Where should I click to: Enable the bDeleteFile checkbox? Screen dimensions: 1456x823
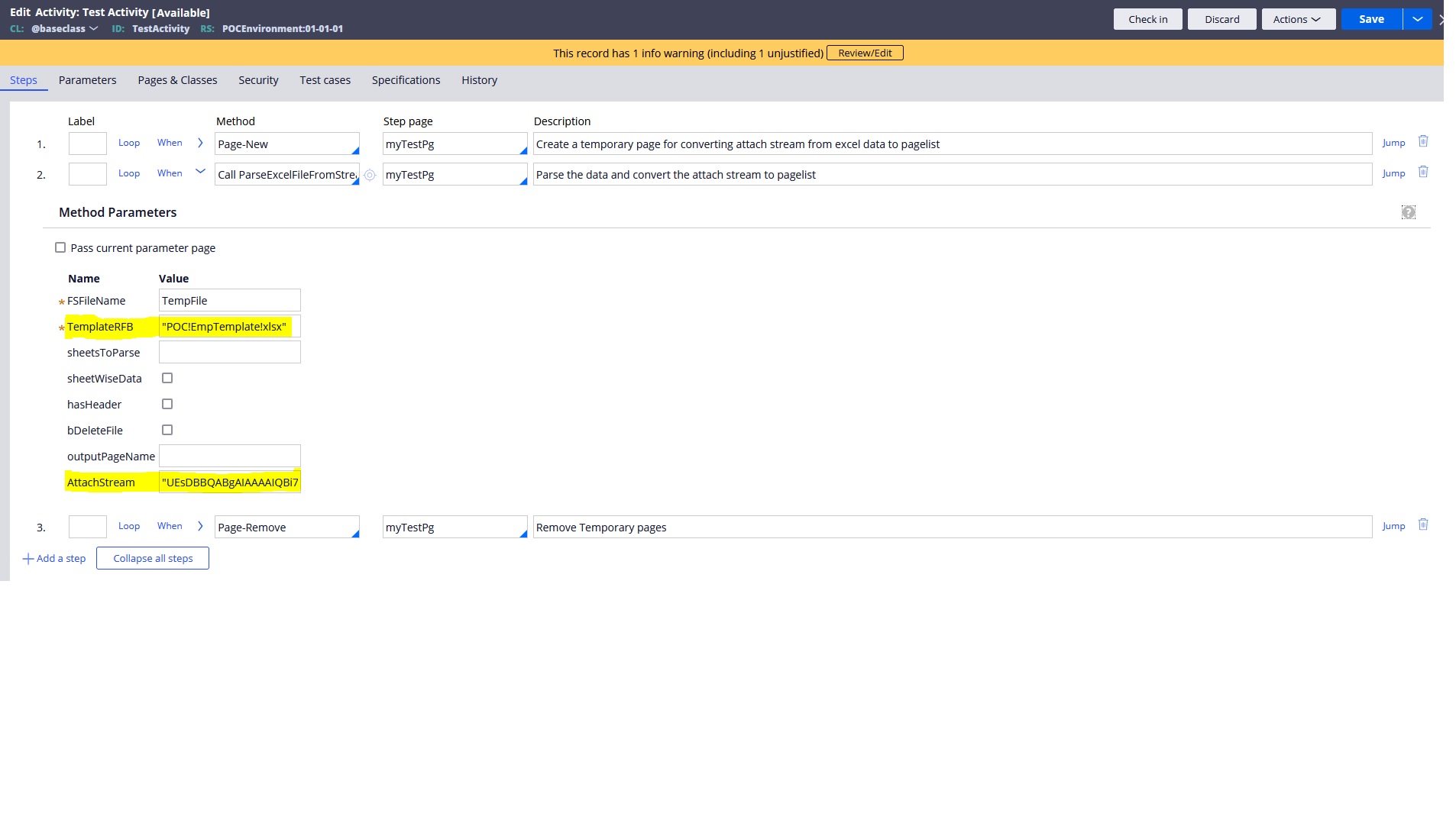coord(167,430)
